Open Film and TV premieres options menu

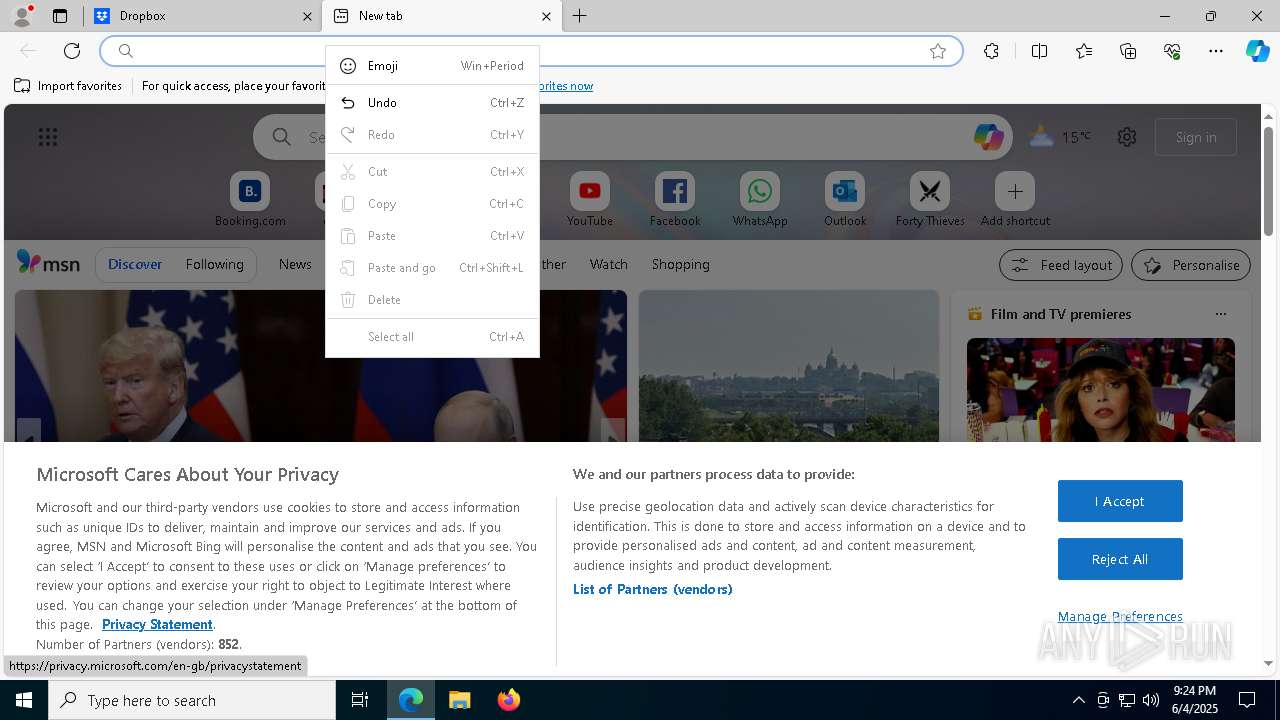tap(1221, 314)
